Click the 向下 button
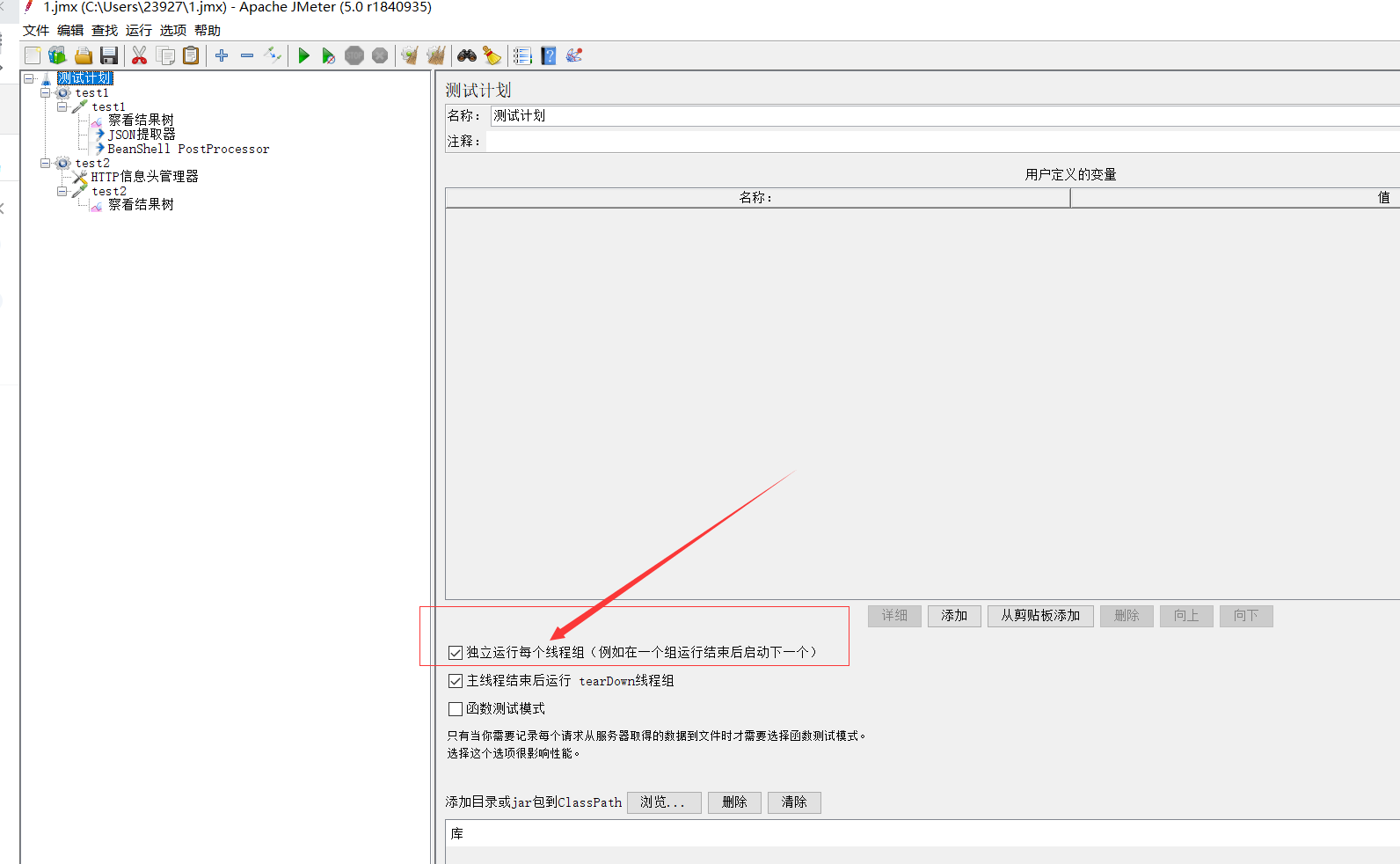This screenshot has width=1400, height=864. [1246, 616]
